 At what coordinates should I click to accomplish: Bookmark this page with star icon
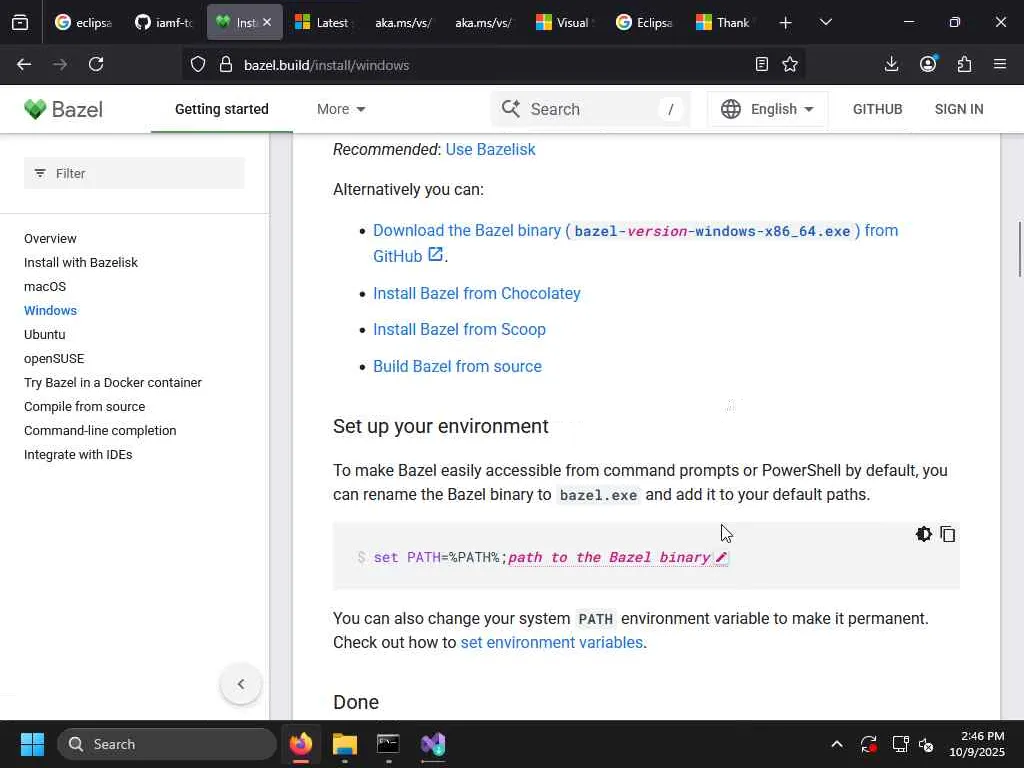tap(790, 64)
